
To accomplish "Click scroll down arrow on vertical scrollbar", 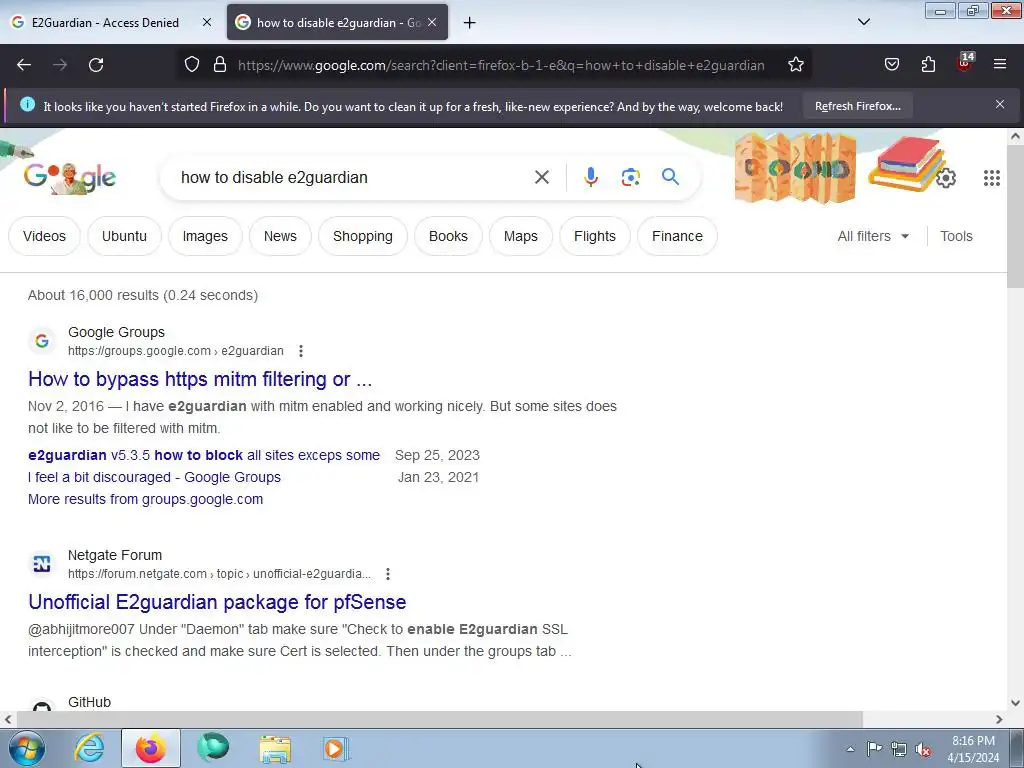I will 1015,703.
